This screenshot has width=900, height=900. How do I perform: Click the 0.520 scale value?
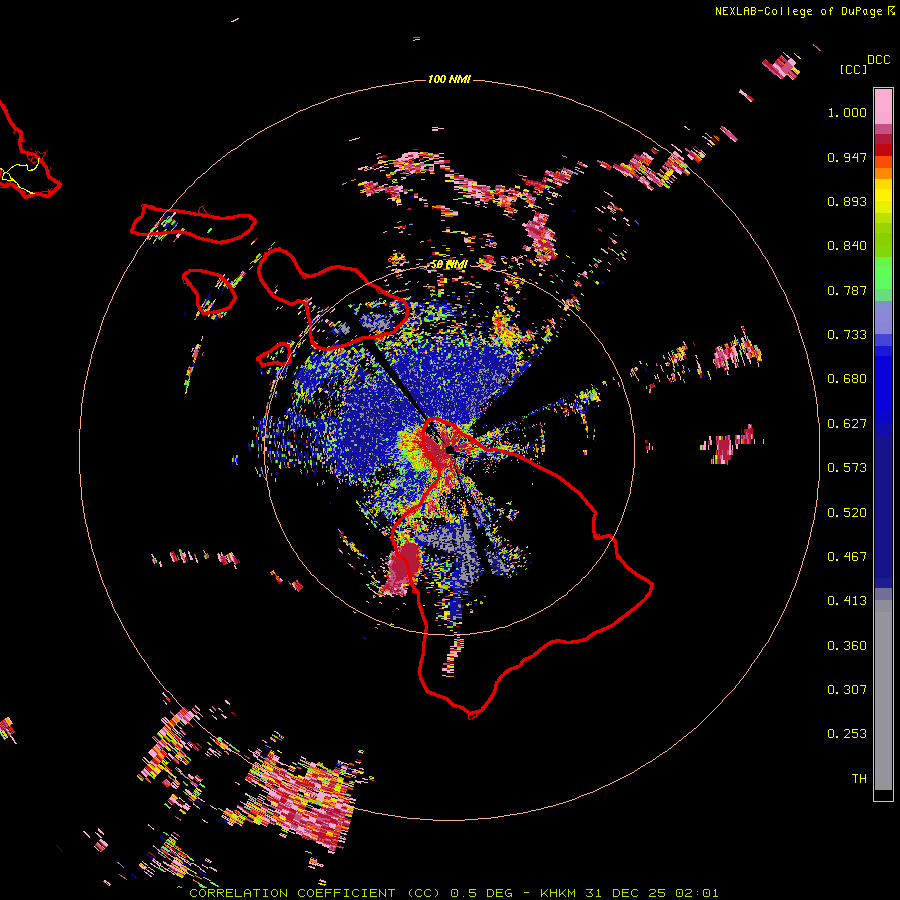pos(847,513)
